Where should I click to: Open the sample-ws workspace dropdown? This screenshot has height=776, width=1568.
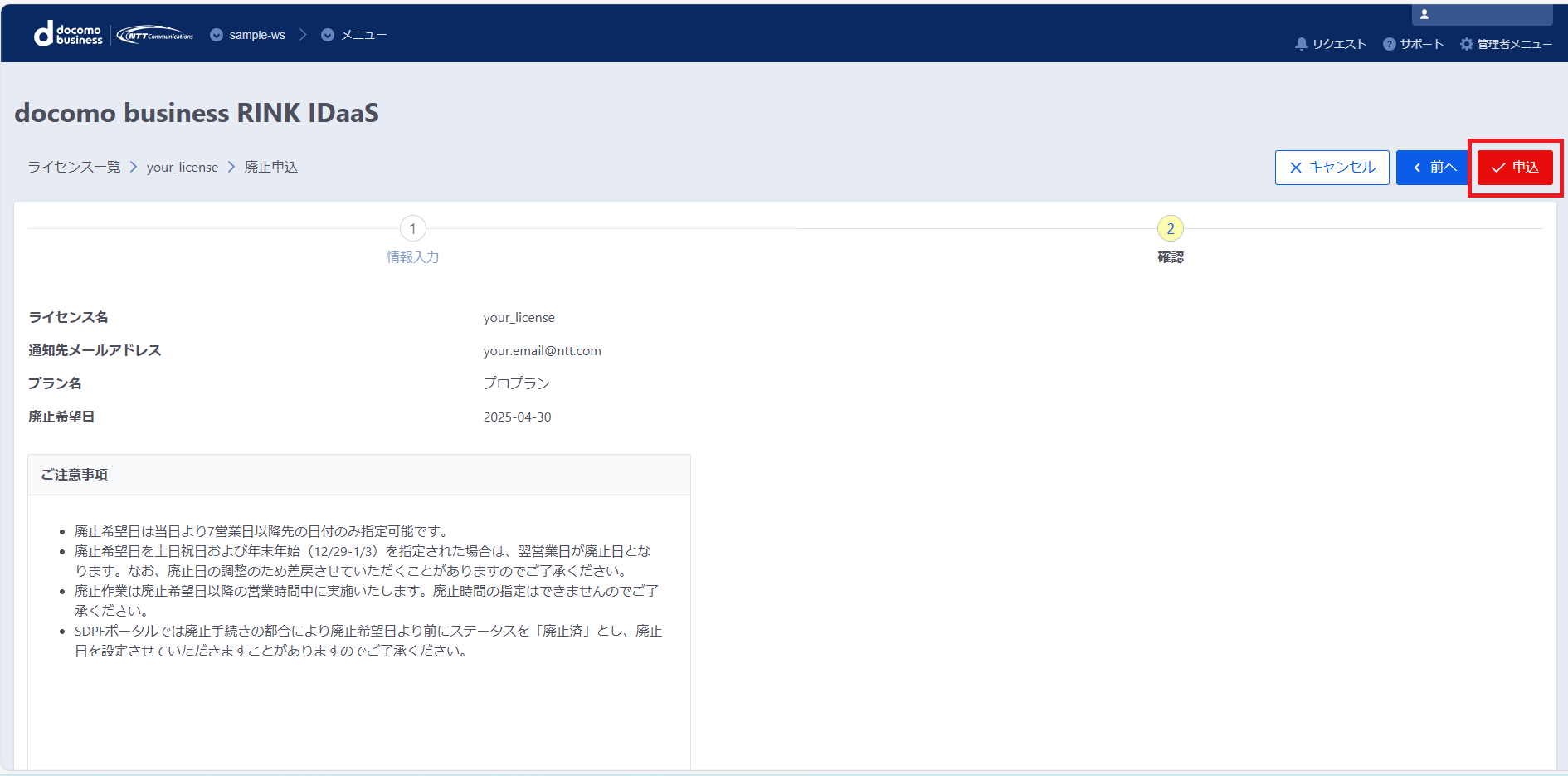coord(247,35)
